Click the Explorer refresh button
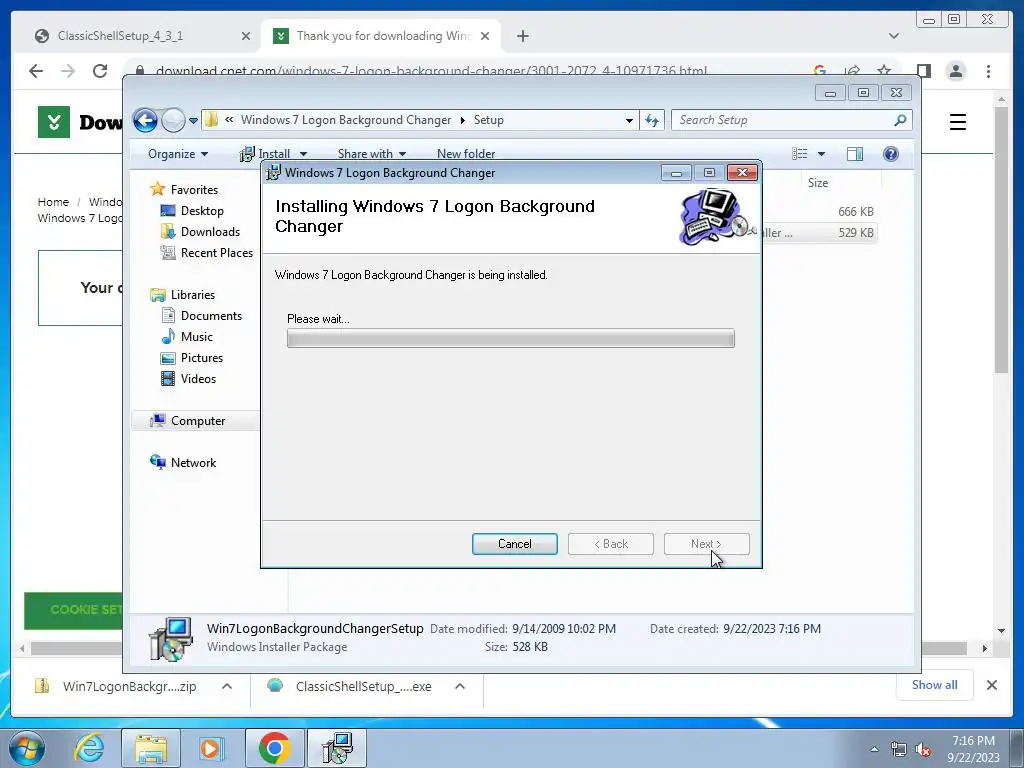 point(652,120)
